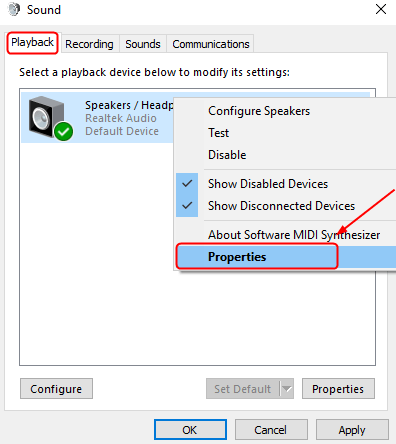Click the Cancel button
Screen dimensions: 396x444
[x=271, y=430]
